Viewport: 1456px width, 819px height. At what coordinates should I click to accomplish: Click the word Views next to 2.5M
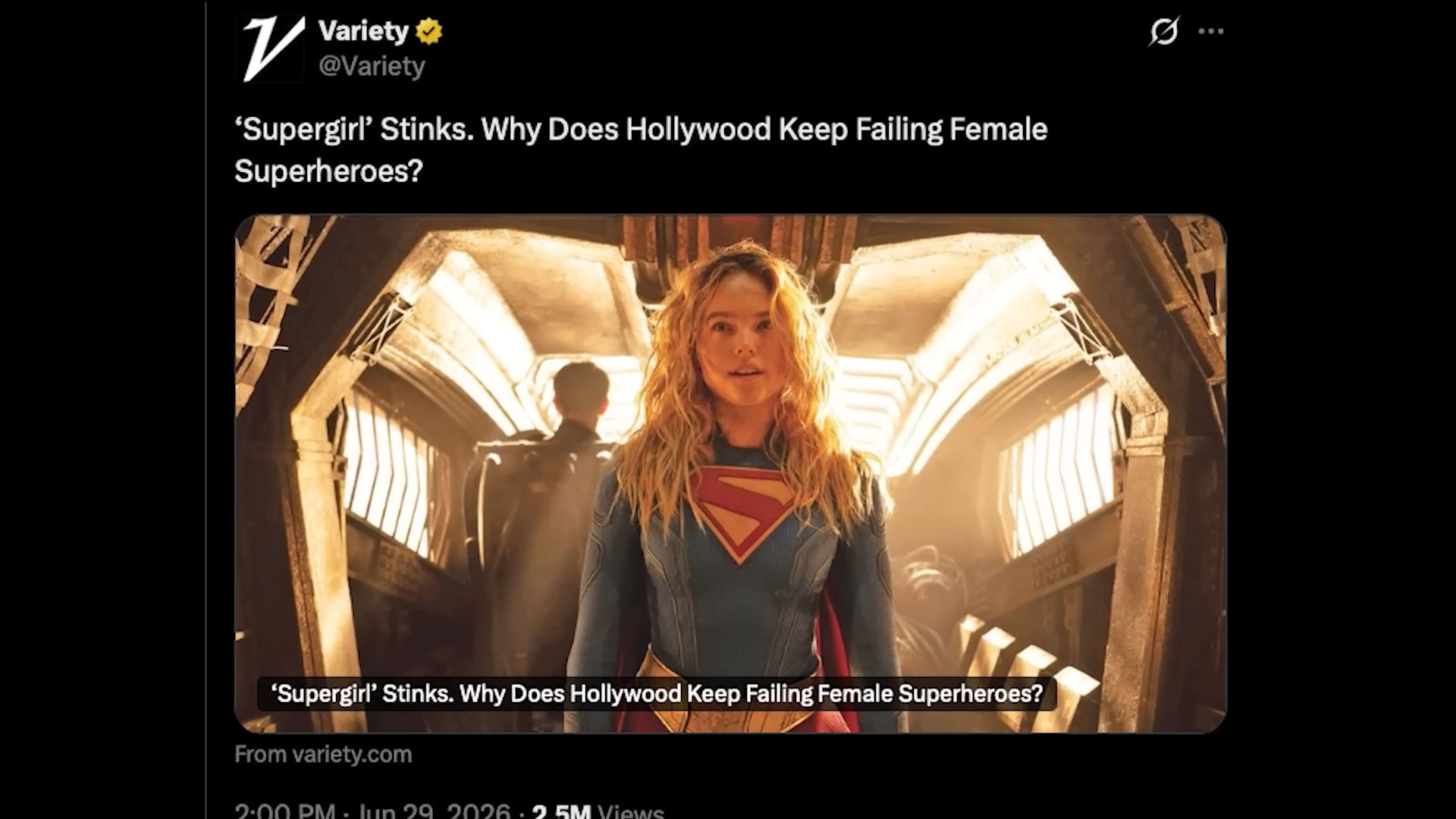[631, 811]
